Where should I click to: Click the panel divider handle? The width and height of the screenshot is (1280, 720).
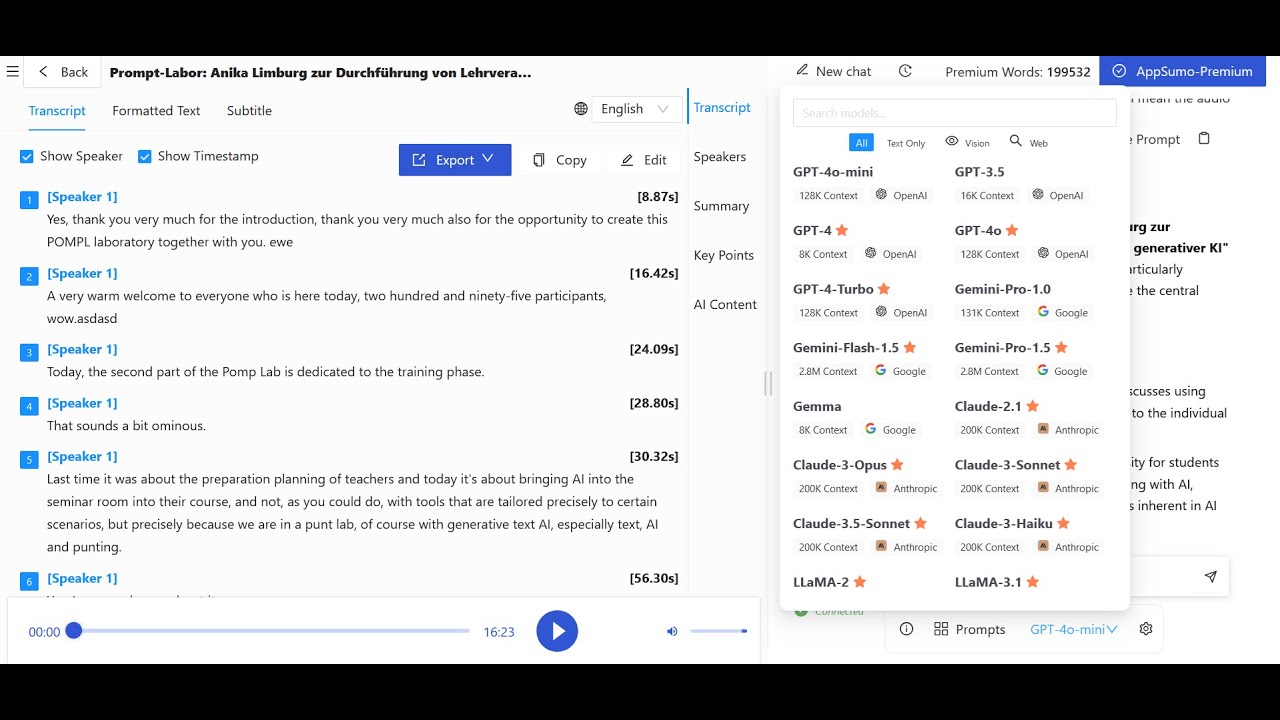pyautogui.click(x=768, y=383)
